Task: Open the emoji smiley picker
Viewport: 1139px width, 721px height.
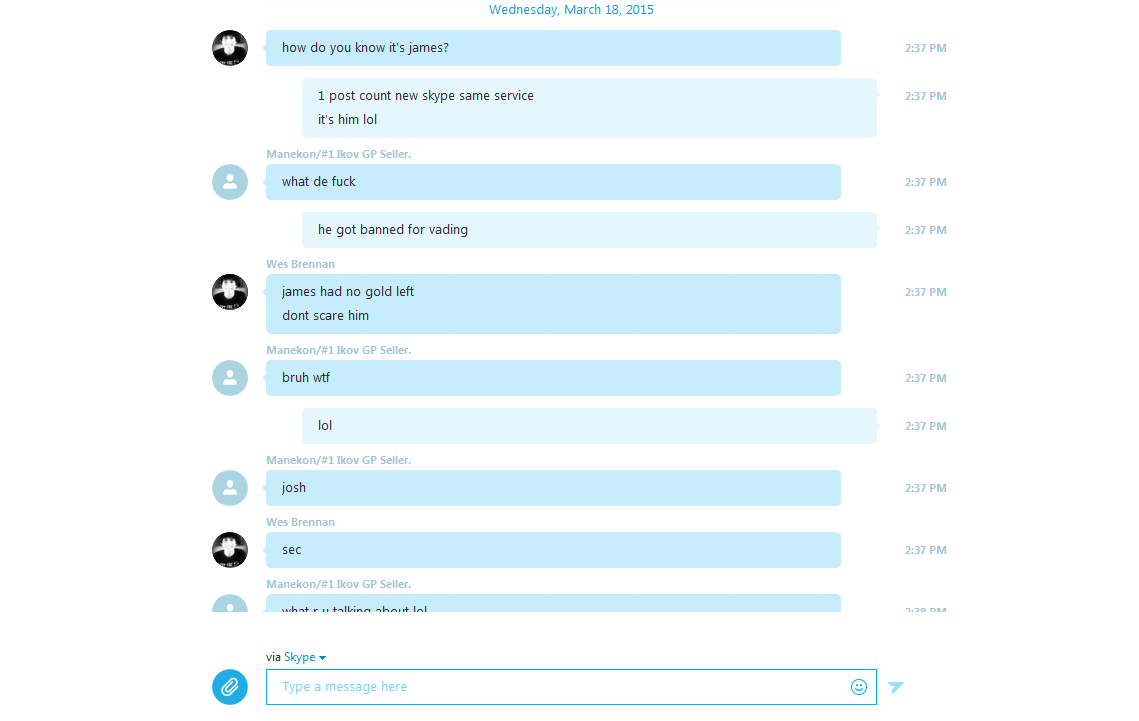Action: [x=859, y=687]
